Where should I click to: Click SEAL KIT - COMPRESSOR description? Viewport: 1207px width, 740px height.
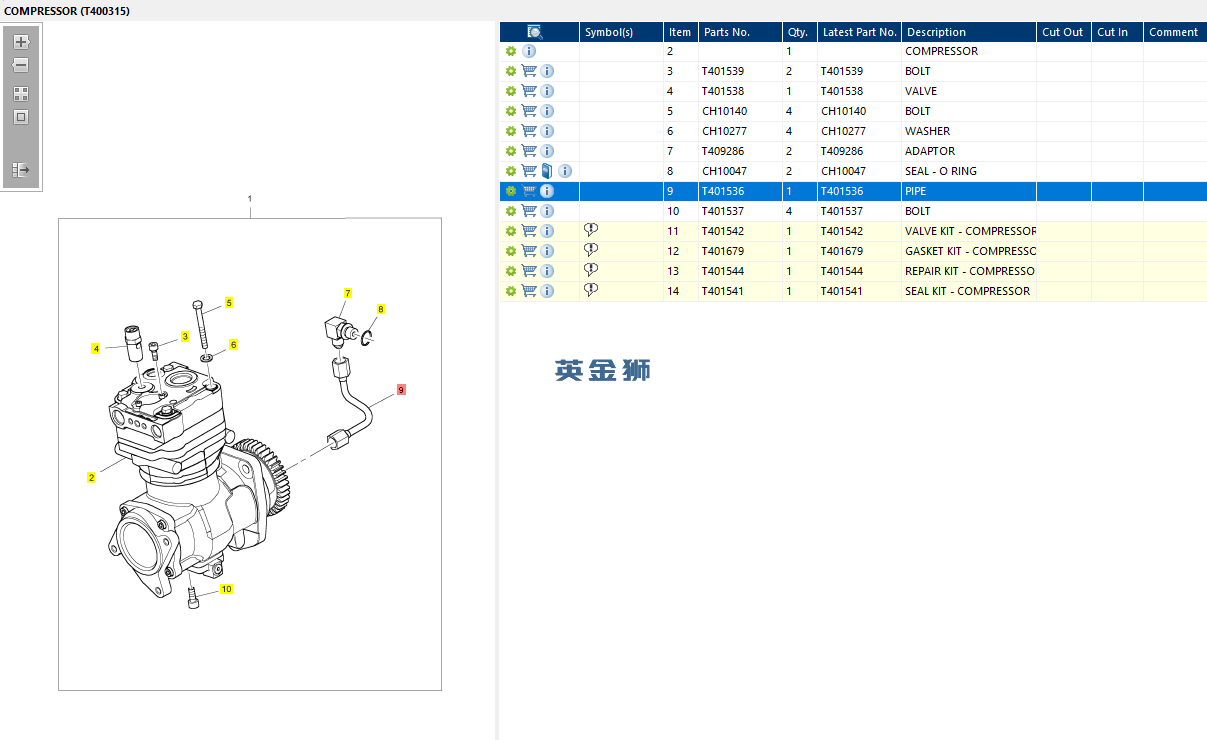967,291
